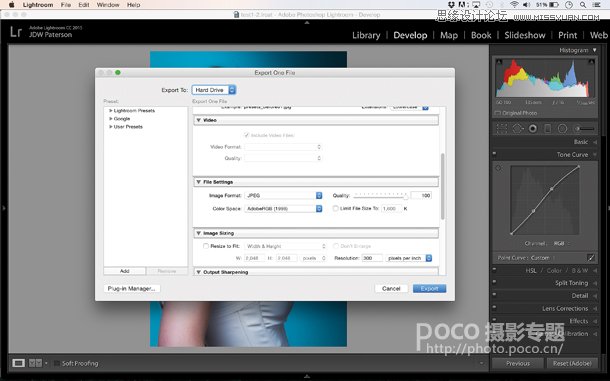Enable the Resize to Fit checkbox

click(206, 246)
